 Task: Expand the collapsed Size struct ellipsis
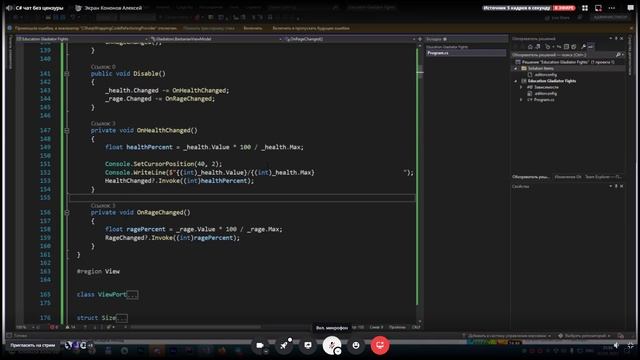point(122,318)
